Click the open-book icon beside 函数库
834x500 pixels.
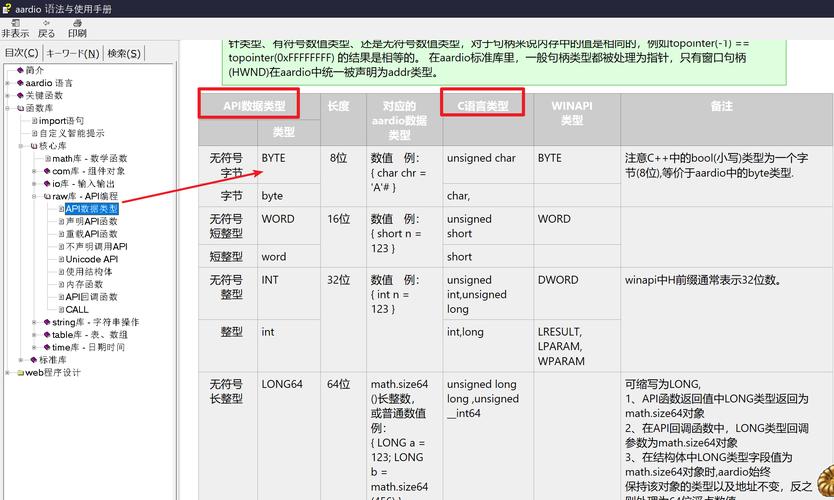coord(20,108)
